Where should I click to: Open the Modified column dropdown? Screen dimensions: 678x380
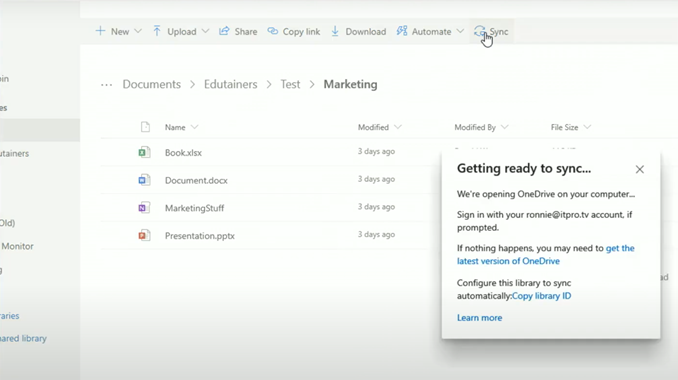click(398, 127)
